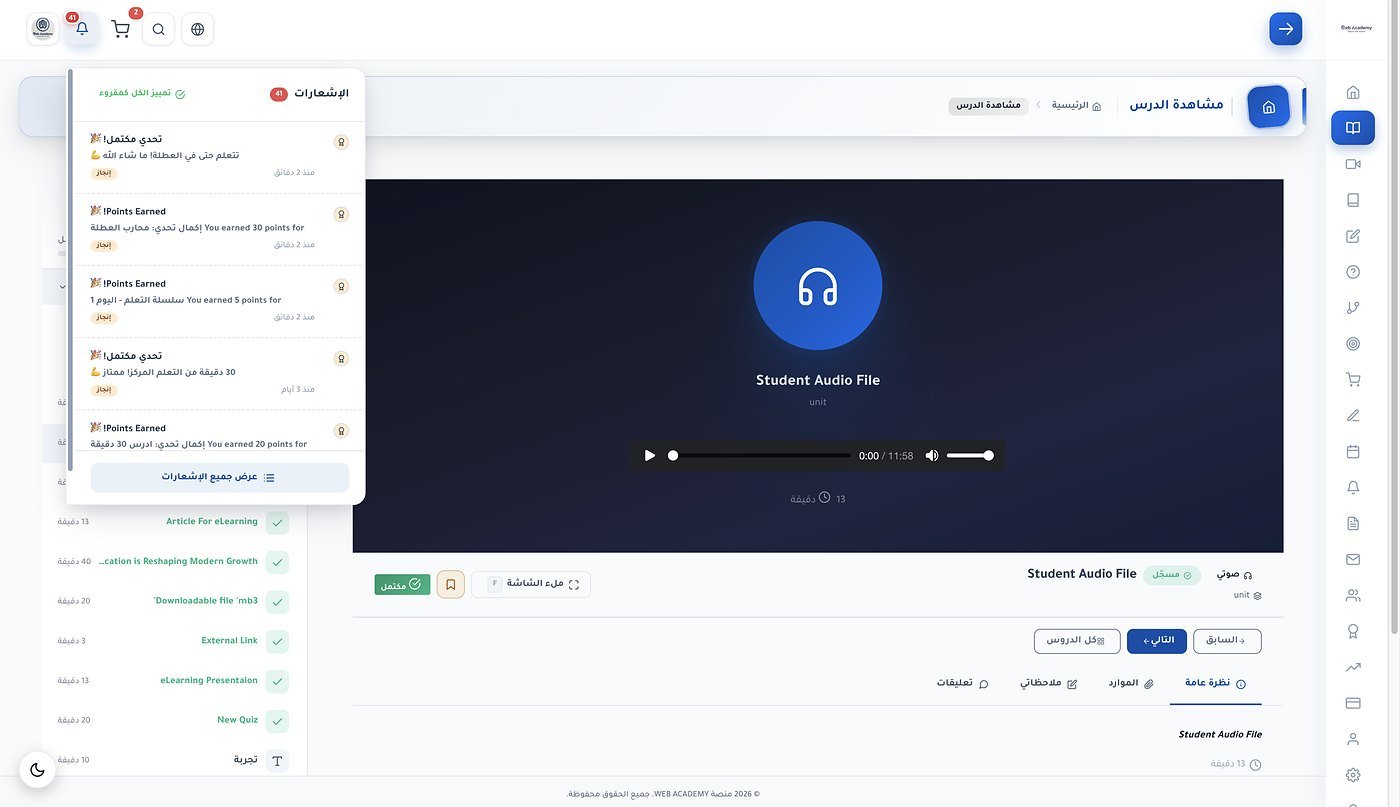
Task: Toggle the bookmark for this lesson
Action: (x=450, y=584)
